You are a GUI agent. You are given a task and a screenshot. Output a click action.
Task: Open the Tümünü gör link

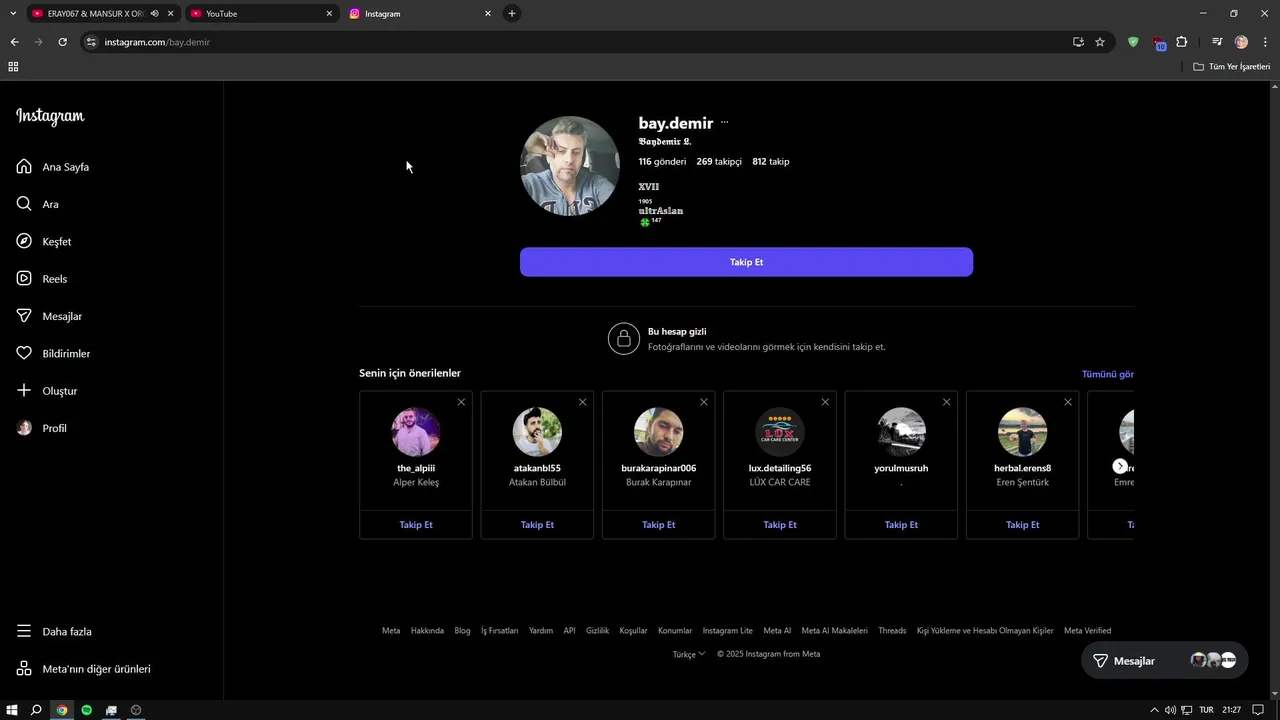(x=1107, y=374)
